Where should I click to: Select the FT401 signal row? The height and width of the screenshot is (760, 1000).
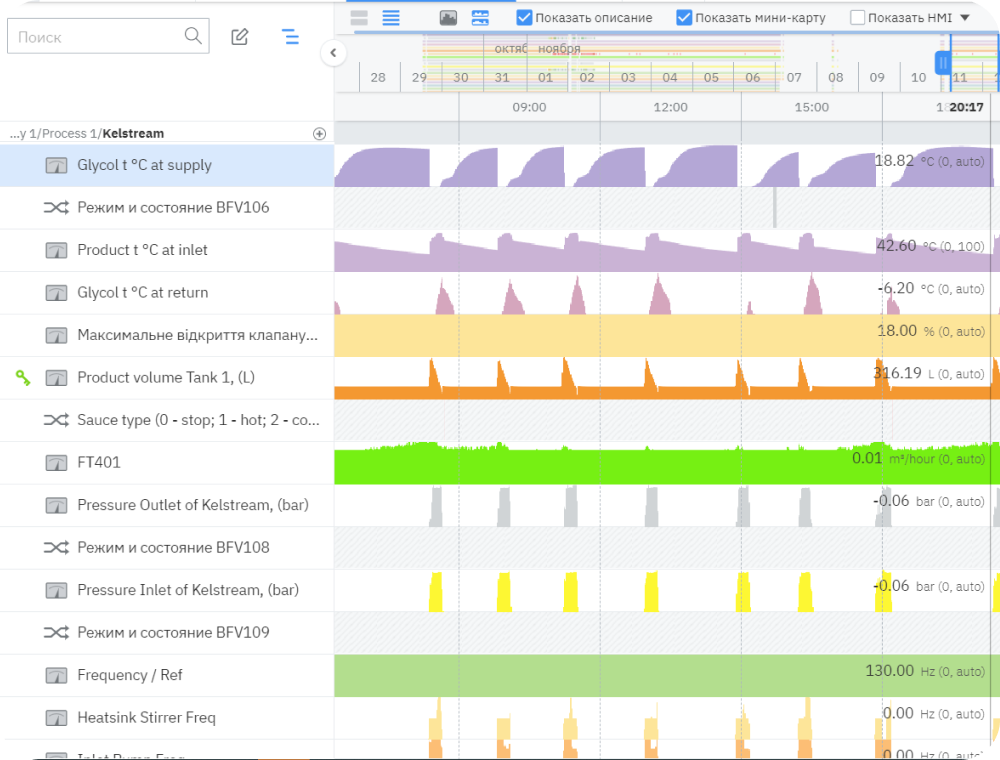tap(98, 462)
